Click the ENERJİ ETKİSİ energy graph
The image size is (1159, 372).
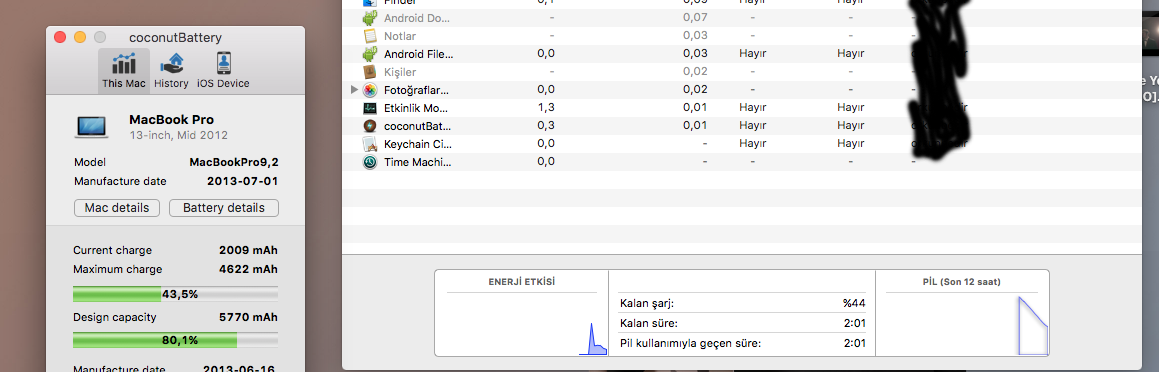click(x=522, y=324)
